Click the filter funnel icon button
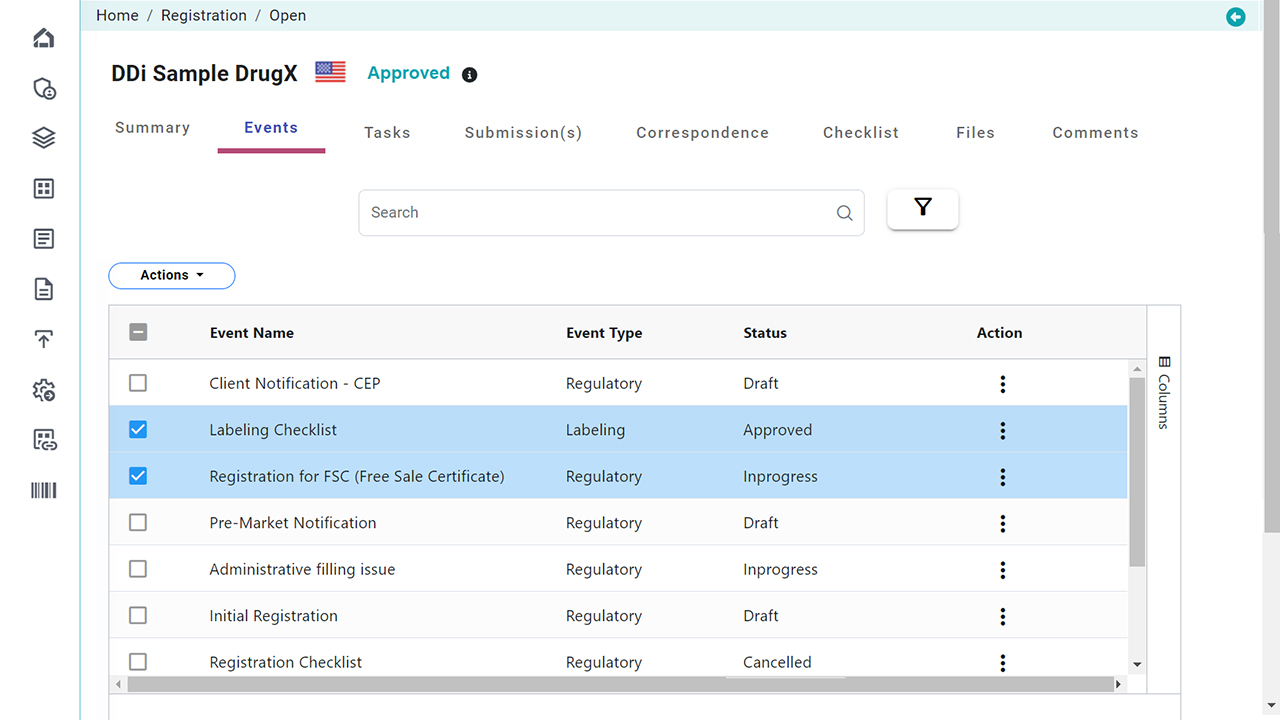 [922, 208]
